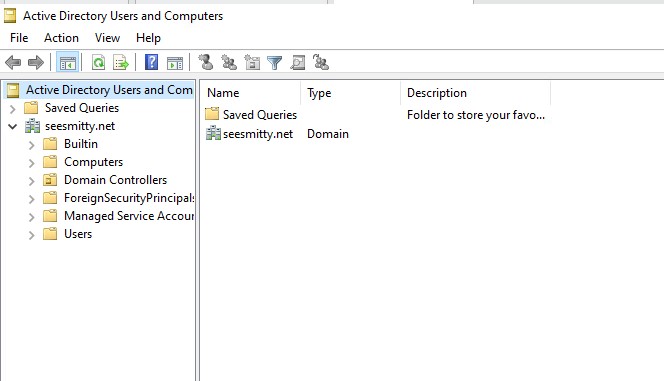Click the Forward arrow toolbar icon
Image resolution: width=664 pixels, height=381 pixels.
36,63
